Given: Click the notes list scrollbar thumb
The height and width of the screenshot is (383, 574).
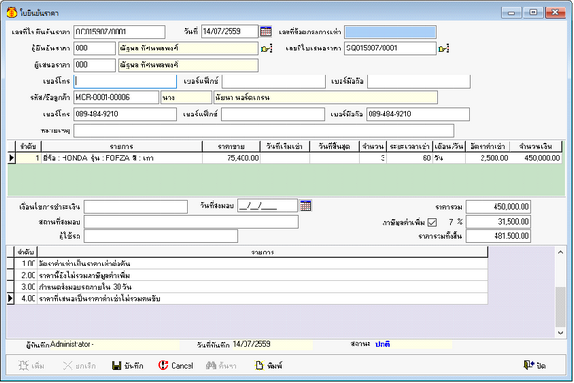Looking at the screenshot, I should click(560, 307).
